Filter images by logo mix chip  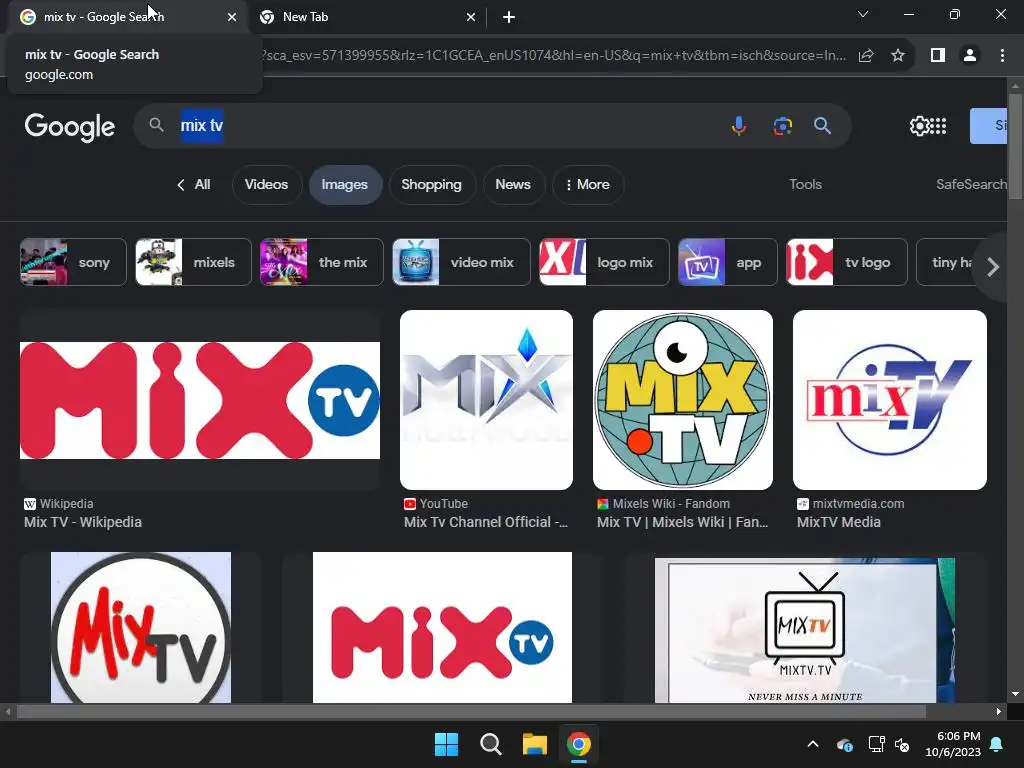tap(604, 263)
